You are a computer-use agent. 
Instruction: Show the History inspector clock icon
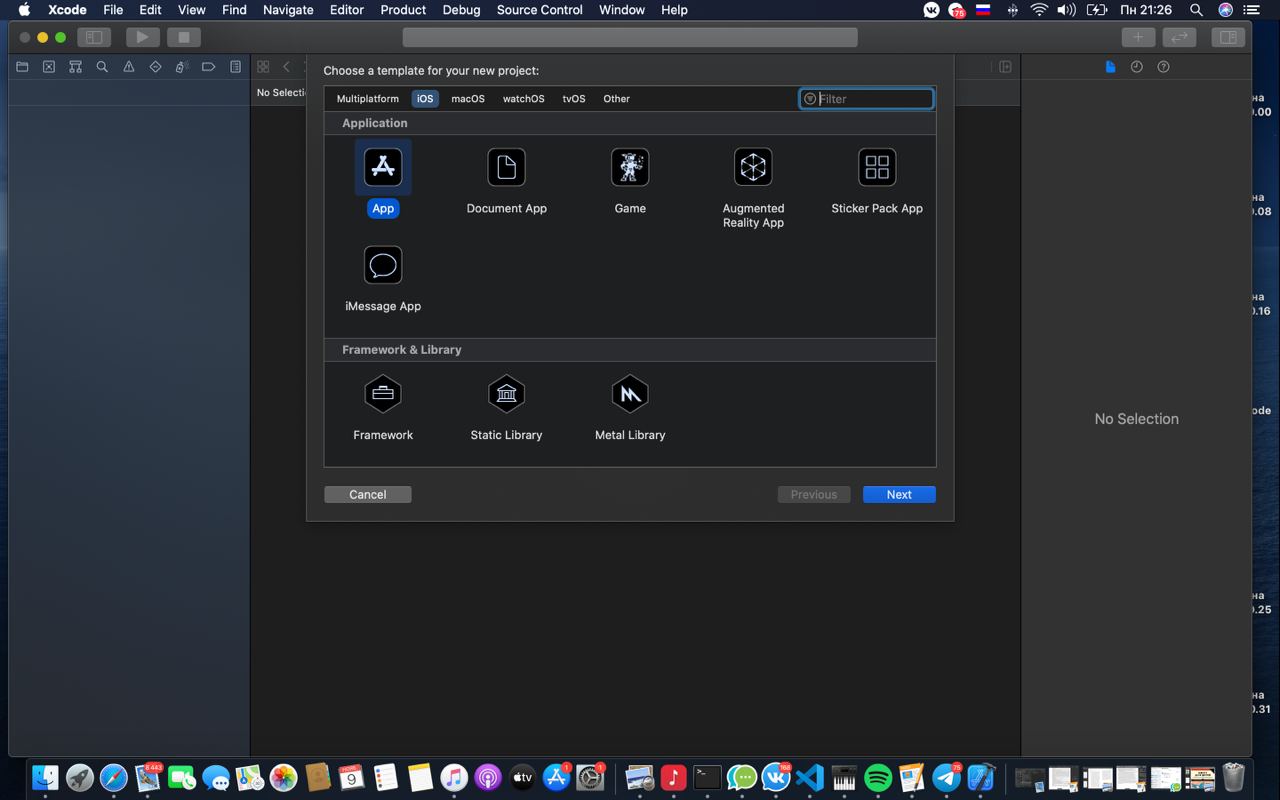point(1137,67)
